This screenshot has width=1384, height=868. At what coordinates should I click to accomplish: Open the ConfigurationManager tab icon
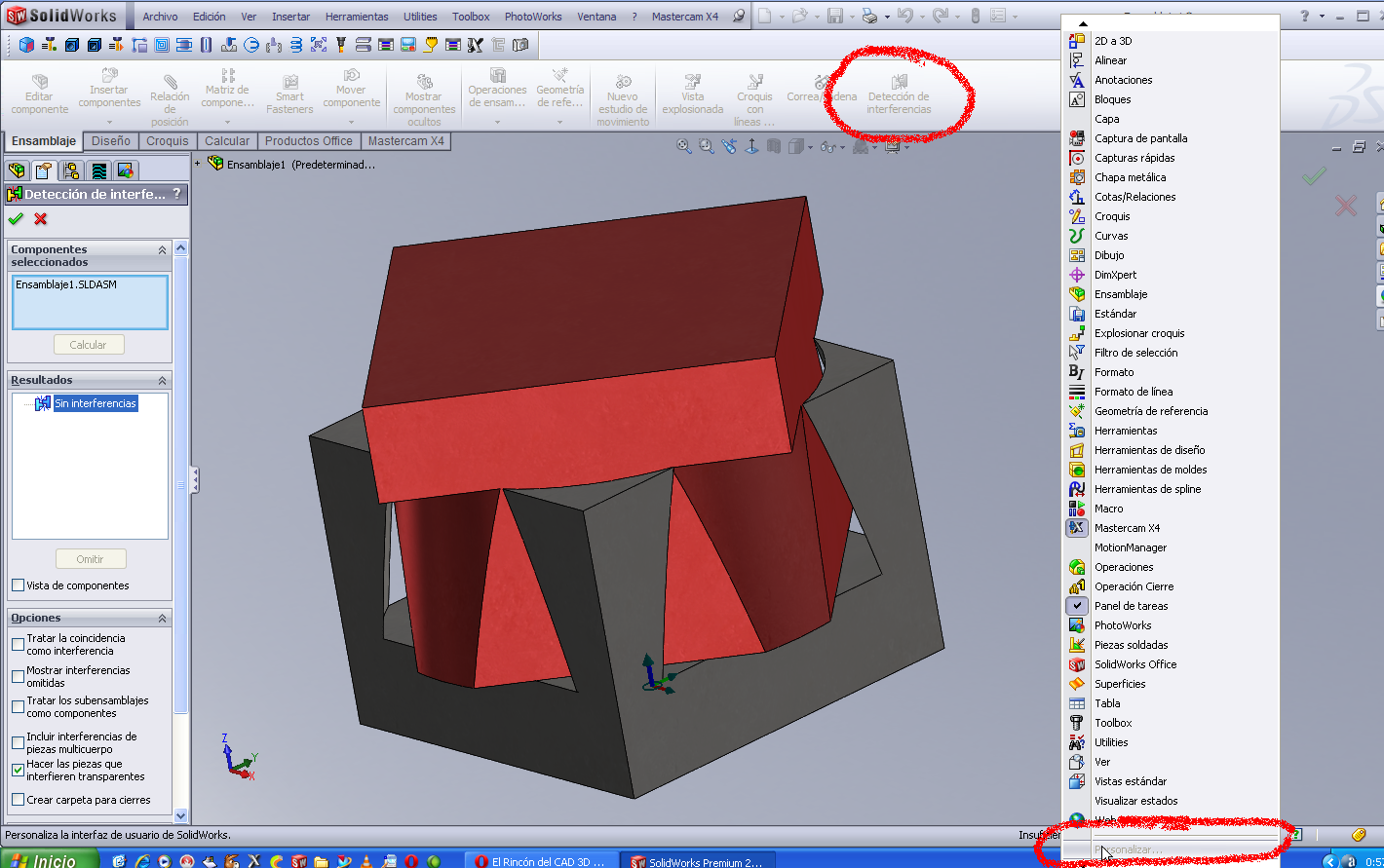pyautogui.click(x=71, y=170)
